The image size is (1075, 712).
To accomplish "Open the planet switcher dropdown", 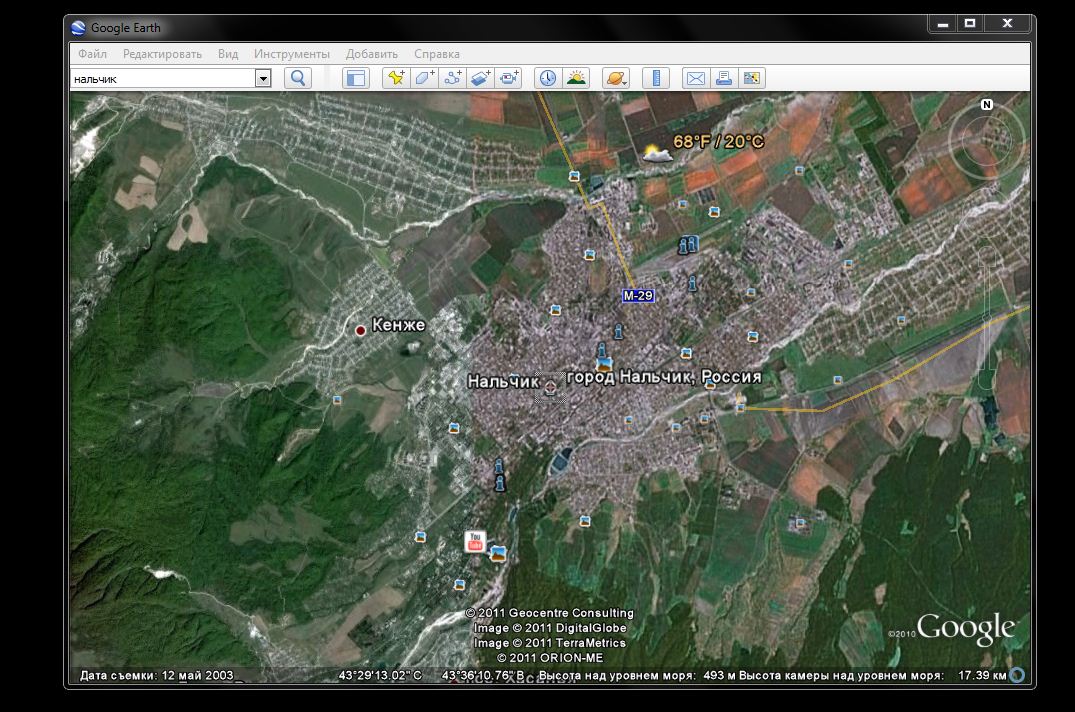I will [x=615, y=78].
